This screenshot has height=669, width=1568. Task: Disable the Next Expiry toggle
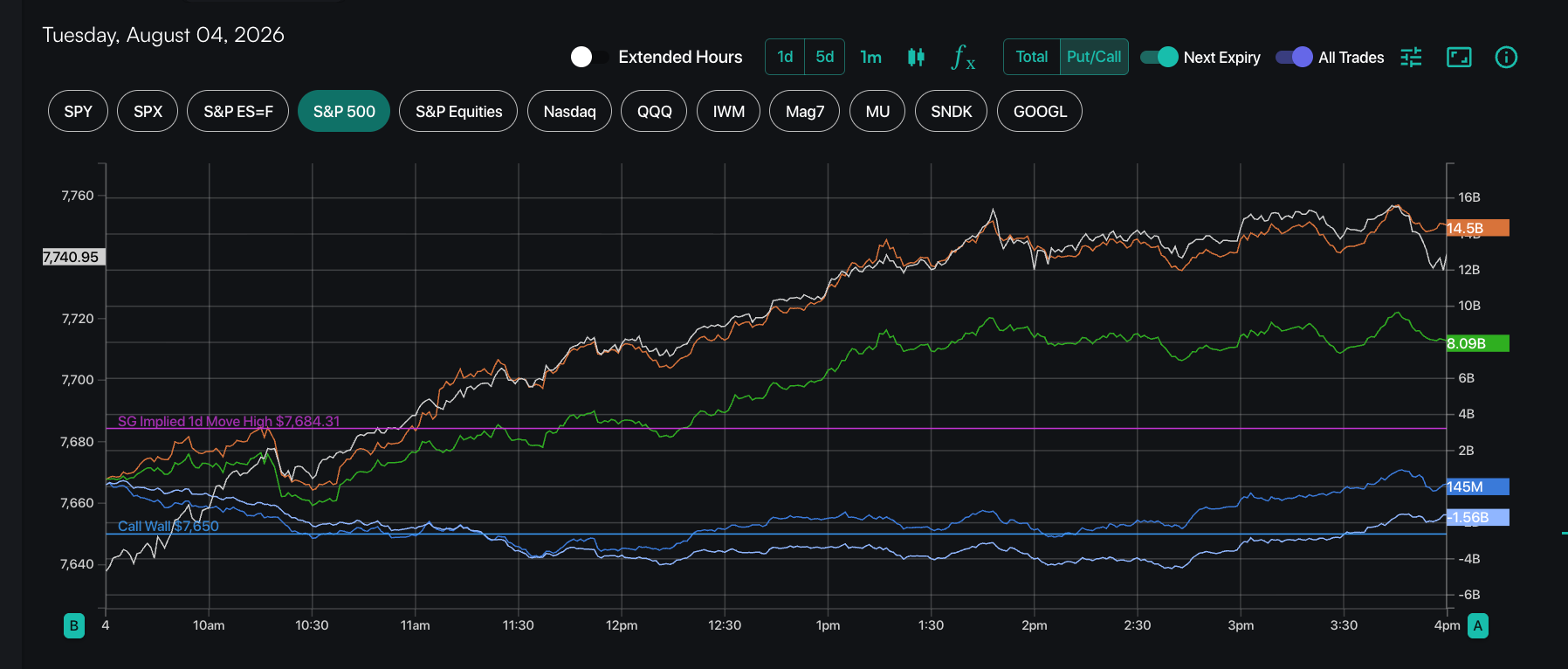[x=1159, y=57]
